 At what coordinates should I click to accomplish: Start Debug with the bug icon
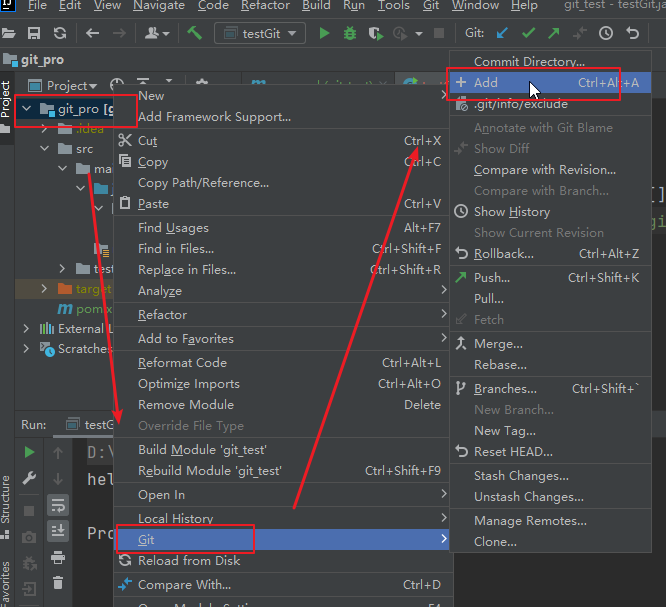click(350, 33)
